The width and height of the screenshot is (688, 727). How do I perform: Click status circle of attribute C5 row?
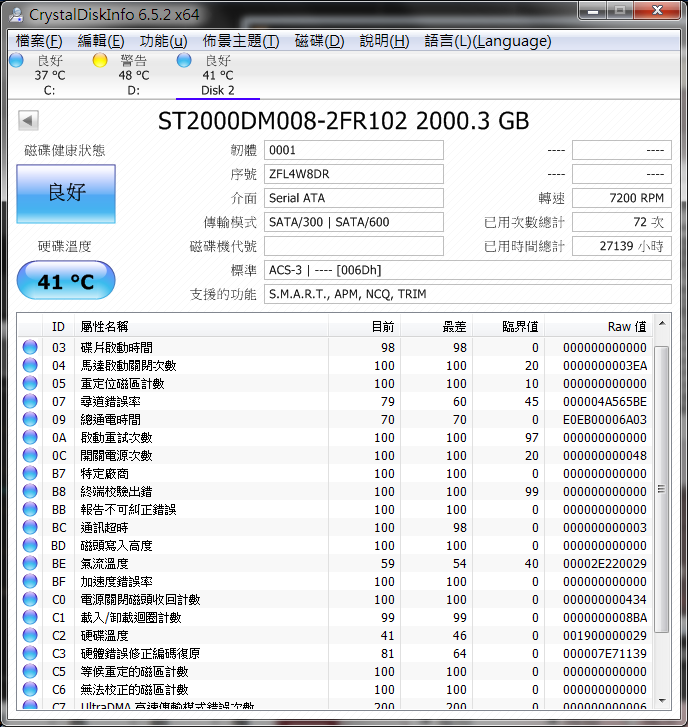point(30,671)
